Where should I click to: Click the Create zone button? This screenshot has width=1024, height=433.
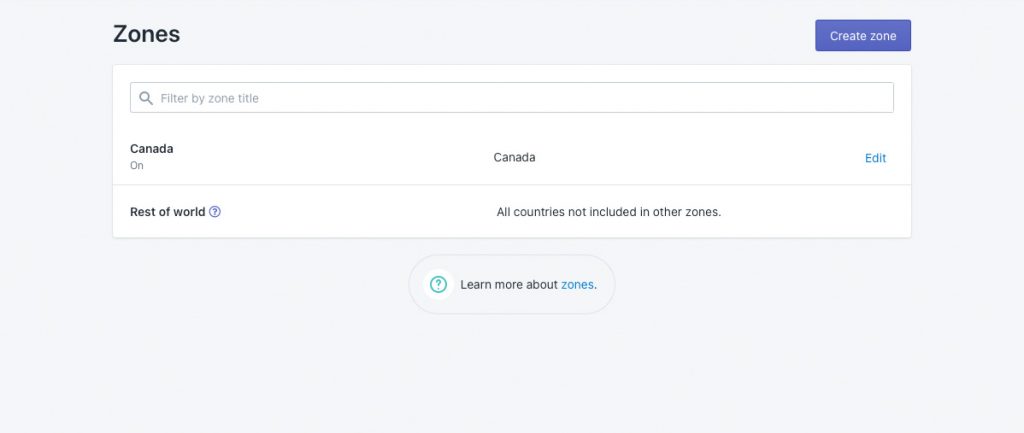[x=863, y=35]
